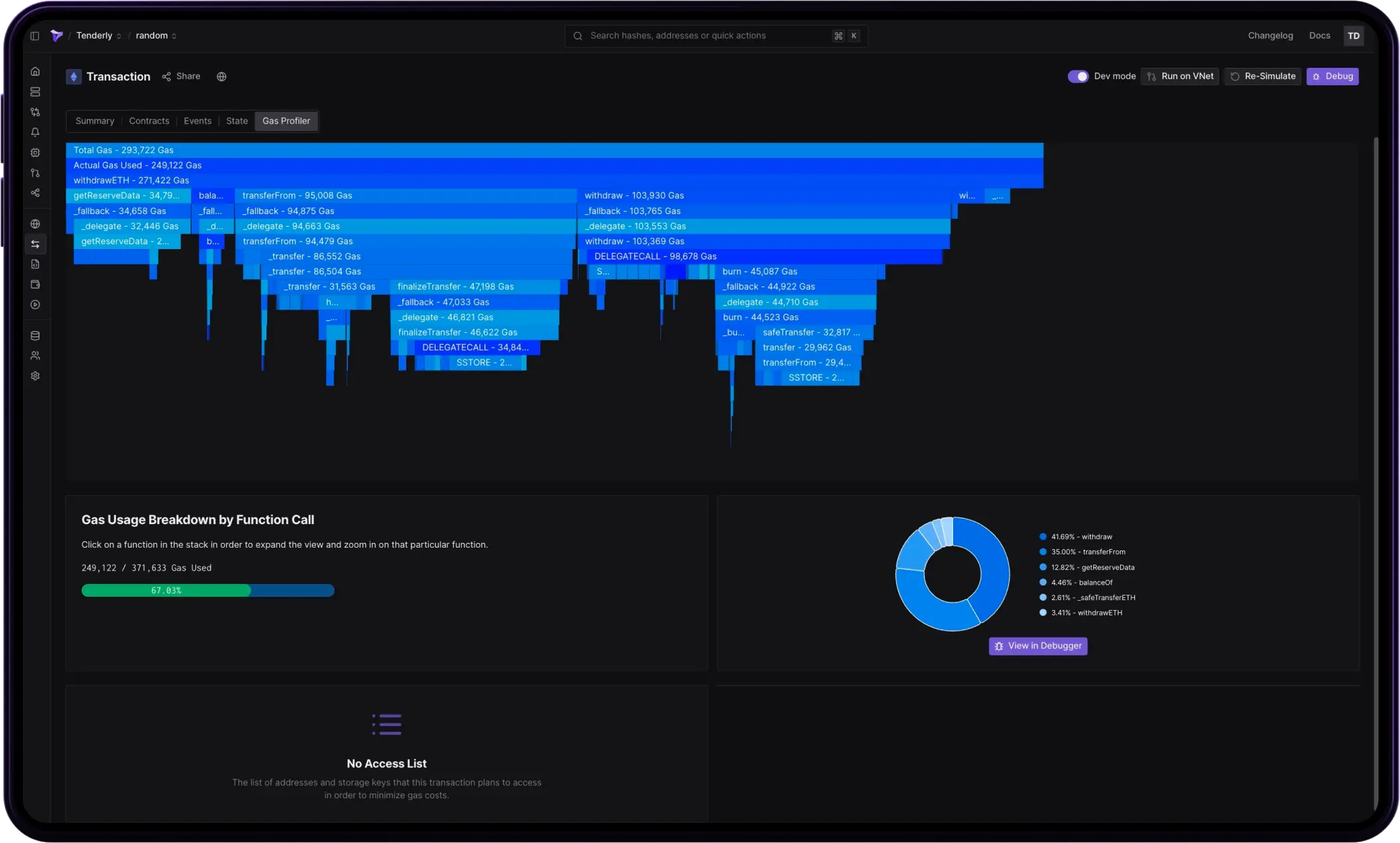Open the random project selector
Viewport: 1400px width, 843px height.
click(156, 36)
